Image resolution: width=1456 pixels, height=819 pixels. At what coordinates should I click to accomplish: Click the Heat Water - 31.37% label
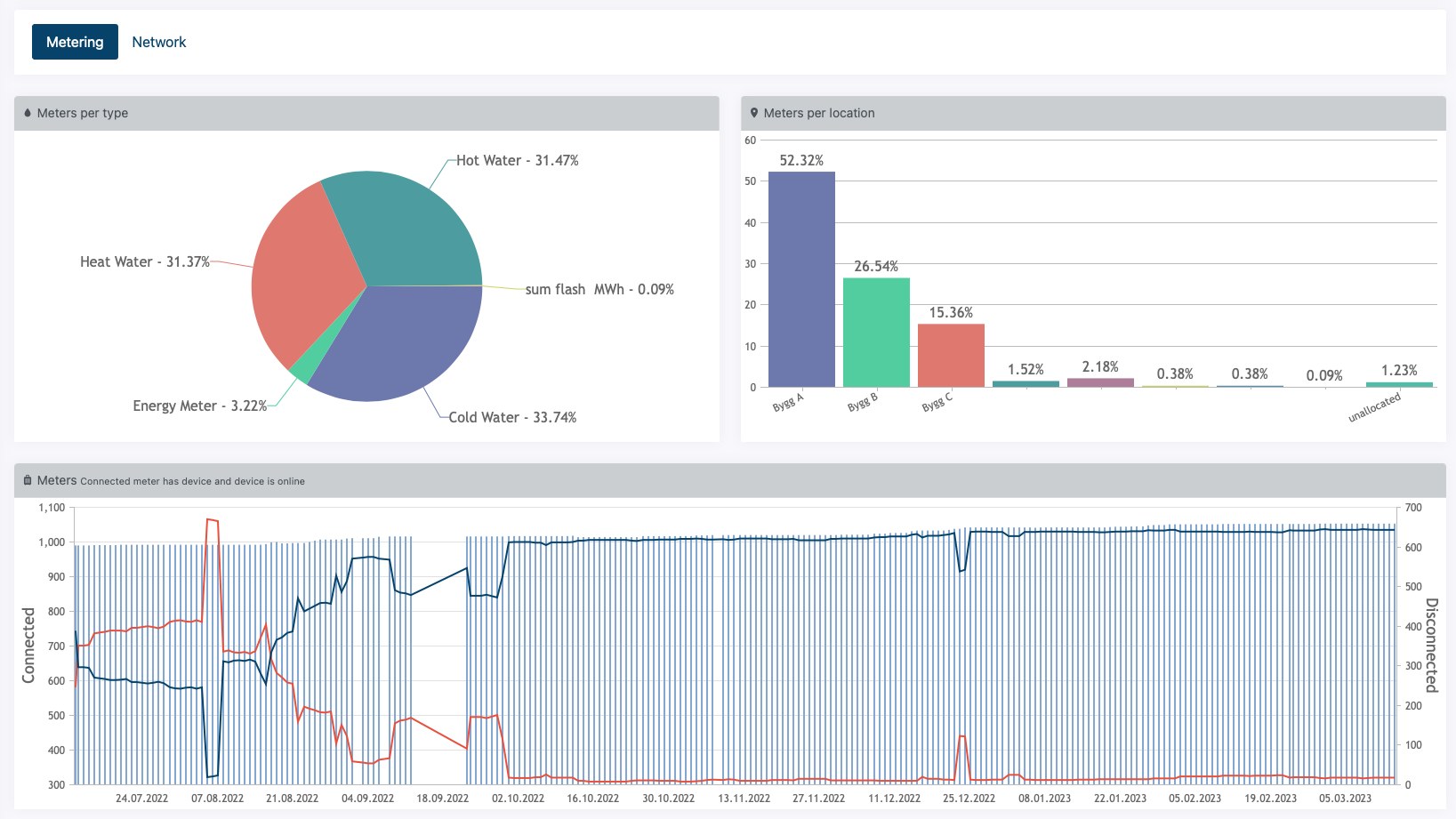coord(145,261)
